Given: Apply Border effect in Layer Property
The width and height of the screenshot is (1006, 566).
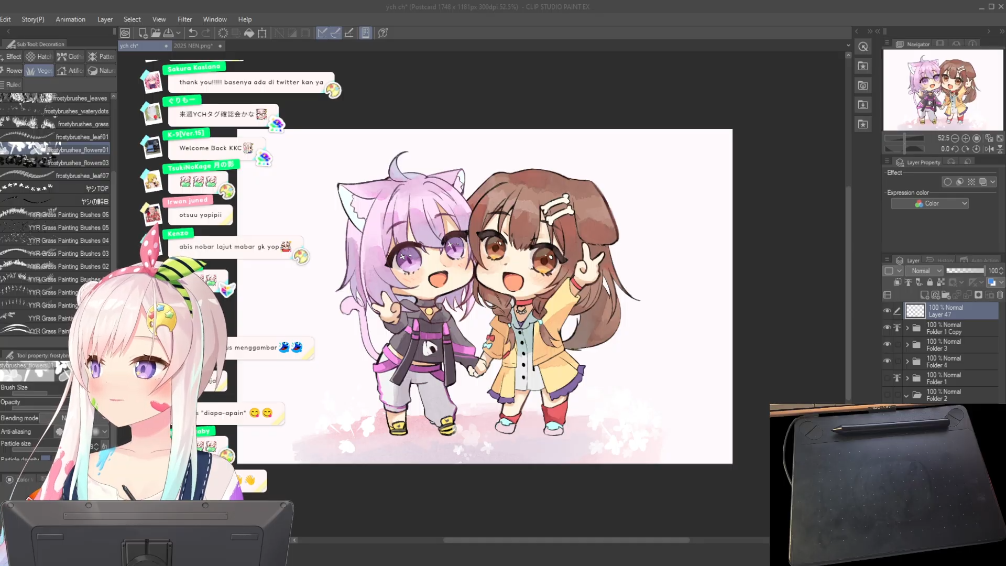Looking at the screenshot, I should pyautogui.click(x=948, y=182).
